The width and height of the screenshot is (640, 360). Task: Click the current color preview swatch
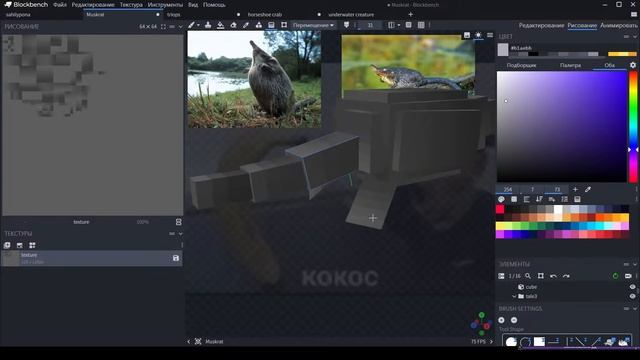coord(503,50)
